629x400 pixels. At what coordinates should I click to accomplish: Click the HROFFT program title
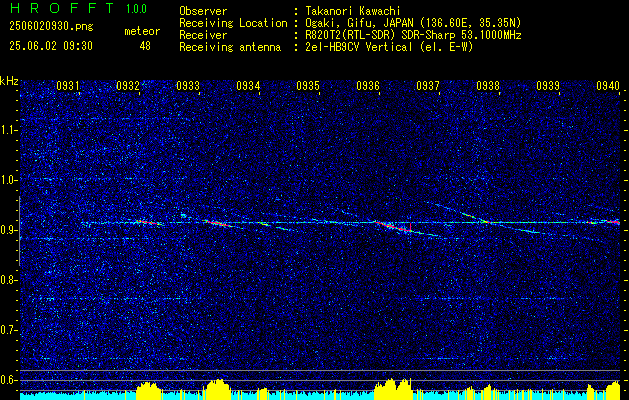pos(62,8)
